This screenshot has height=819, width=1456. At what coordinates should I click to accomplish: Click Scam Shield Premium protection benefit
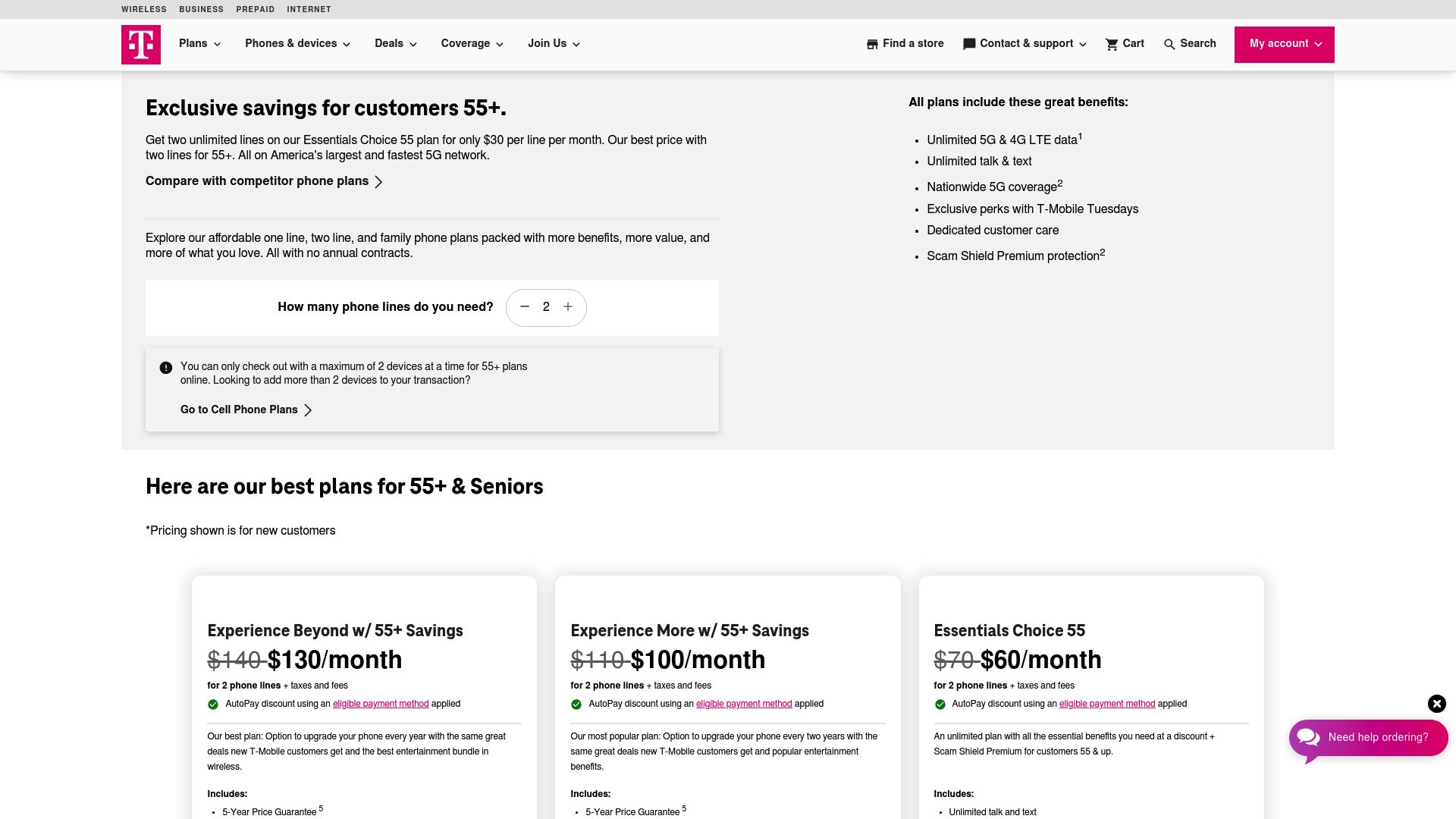(x=1015, y=256)
